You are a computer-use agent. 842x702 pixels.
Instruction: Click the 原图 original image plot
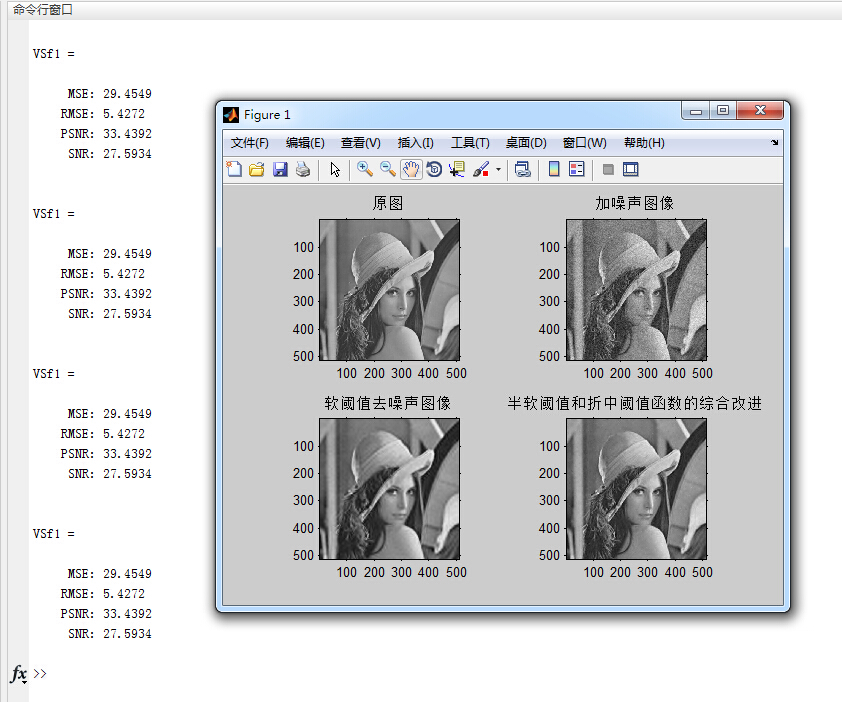[389, 290]
